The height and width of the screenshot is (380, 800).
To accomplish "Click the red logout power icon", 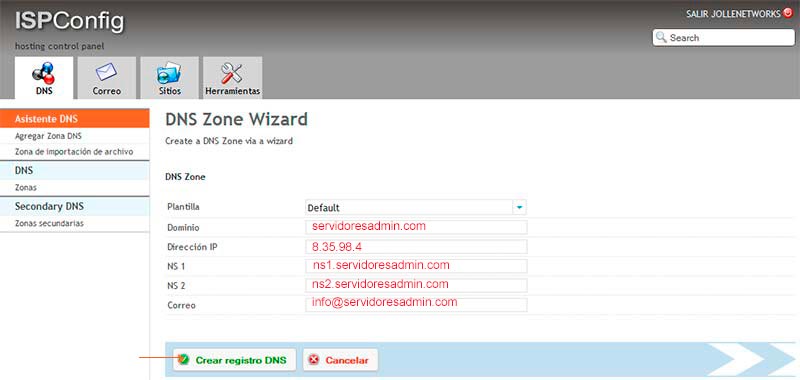I will [788, 13].
